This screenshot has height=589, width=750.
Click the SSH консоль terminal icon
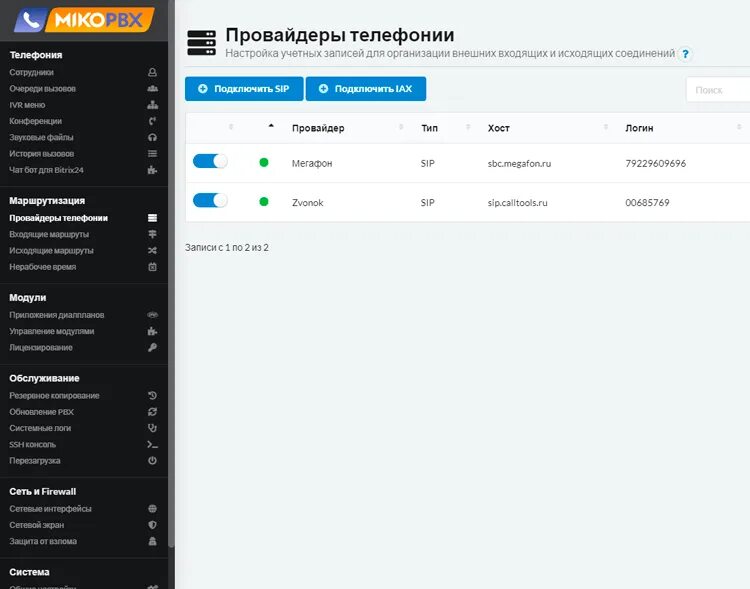tap(152, 445)
